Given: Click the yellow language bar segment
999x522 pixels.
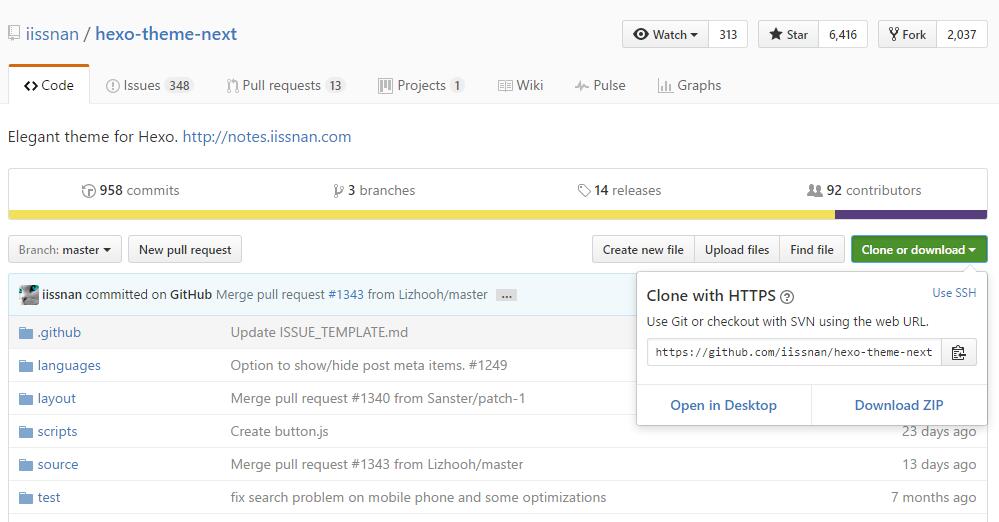Looking at the screenshot, I should [x=420, y=215].
